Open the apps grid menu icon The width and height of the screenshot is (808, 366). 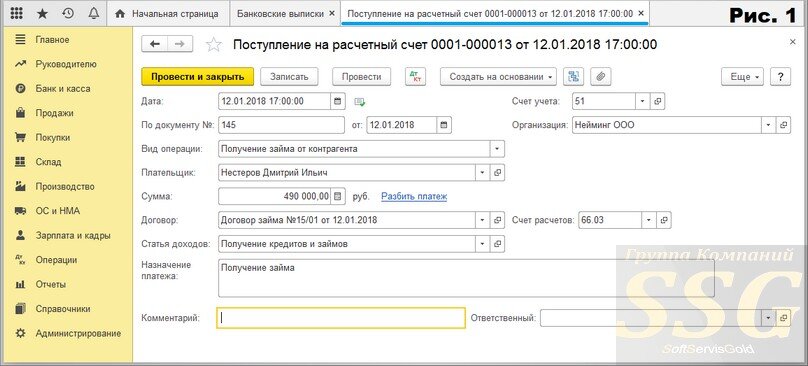(x=17, y=13)
